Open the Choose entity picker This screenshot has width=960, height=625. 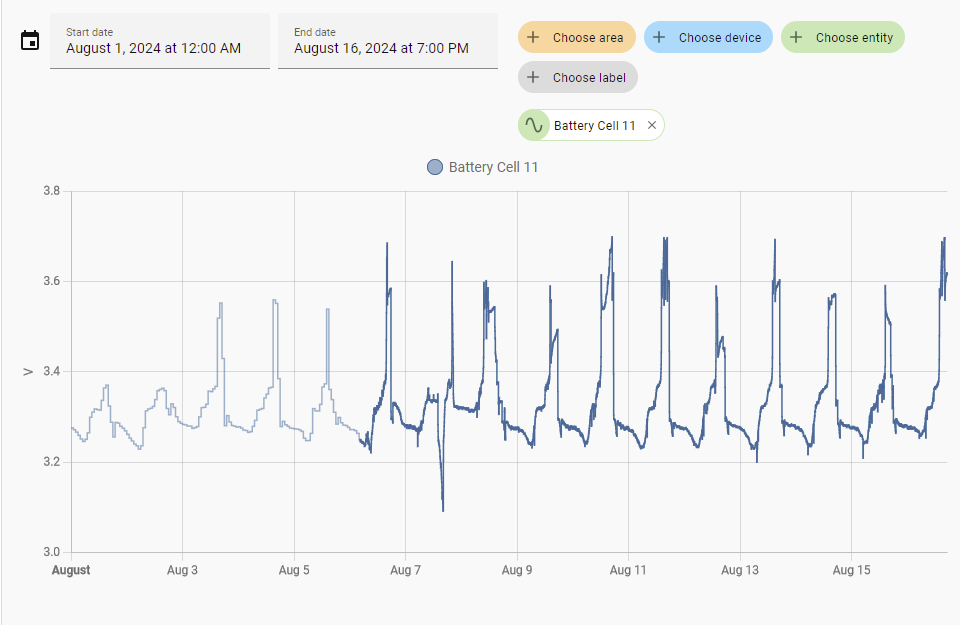click(842, 37)
